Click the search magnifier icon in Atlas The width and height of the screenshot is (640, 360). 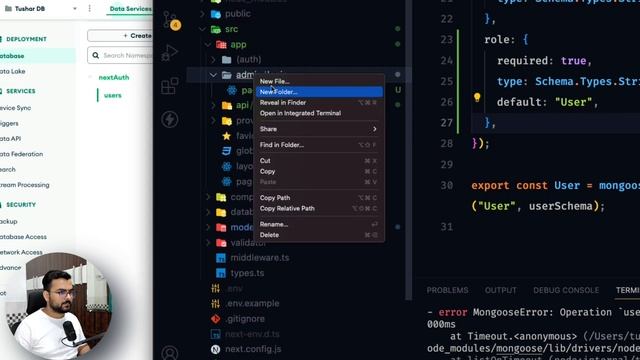(96, 55)
